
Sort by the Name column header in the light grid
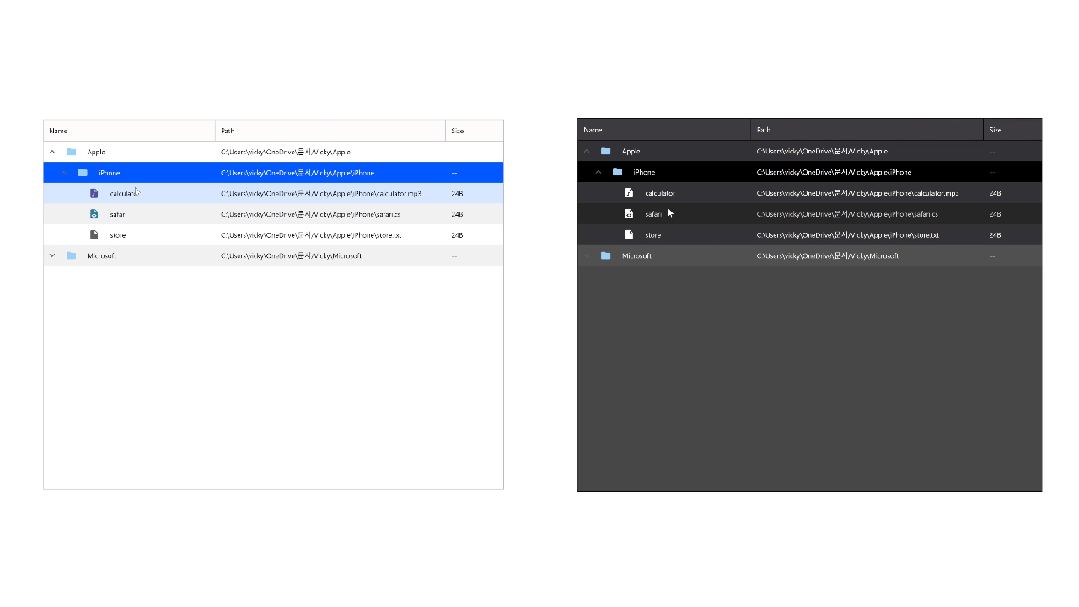point(129,131)
